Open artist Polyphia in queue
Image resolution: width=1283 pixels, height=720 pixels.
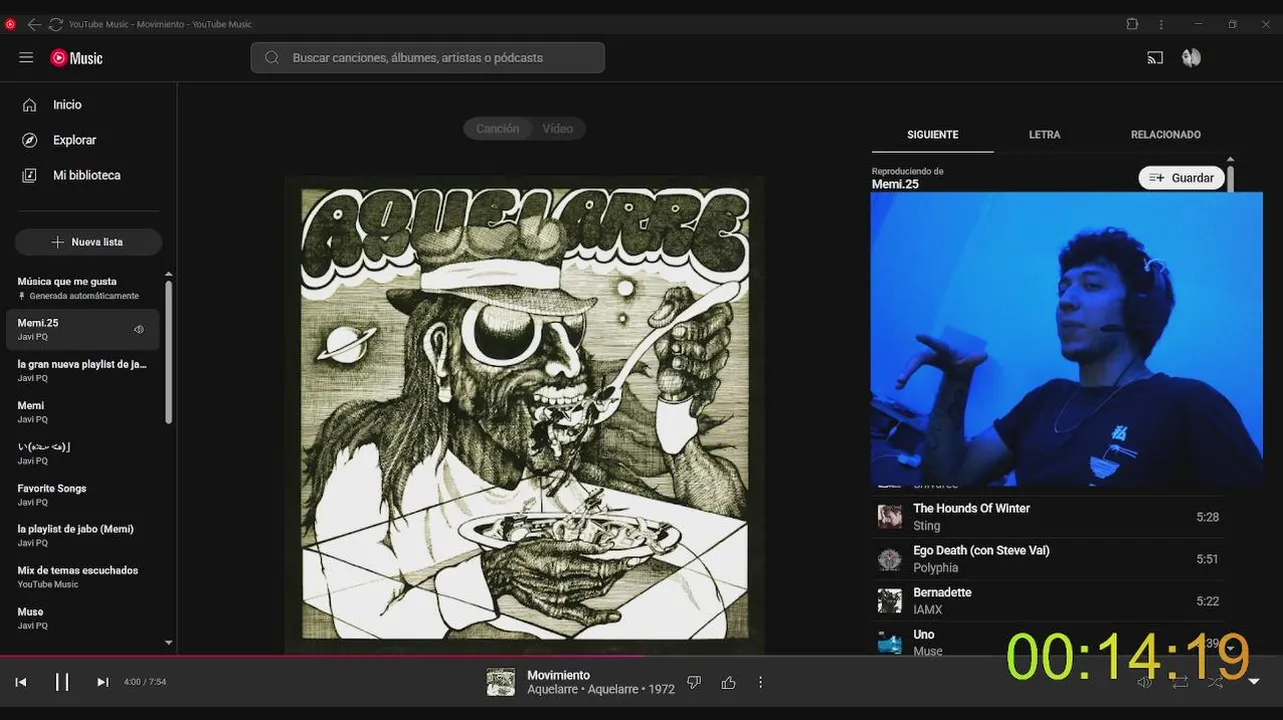point(936,568)
